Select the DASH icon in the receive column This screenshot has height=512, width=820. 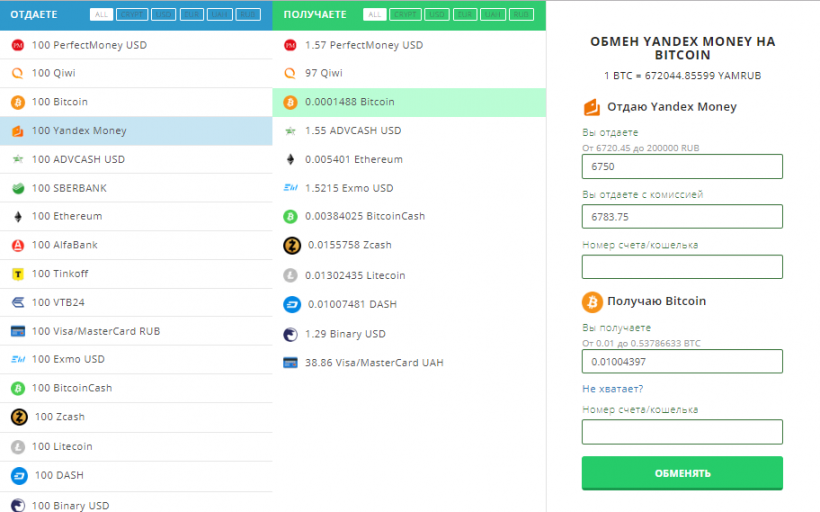pos(292,305)
